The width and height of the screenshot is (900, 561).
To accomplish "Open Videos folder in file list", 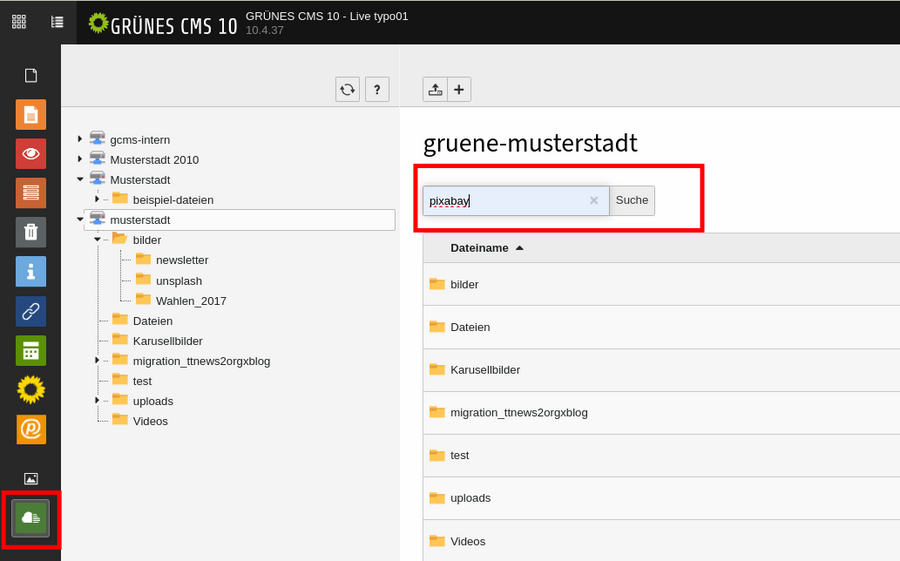I will (468, 541).
